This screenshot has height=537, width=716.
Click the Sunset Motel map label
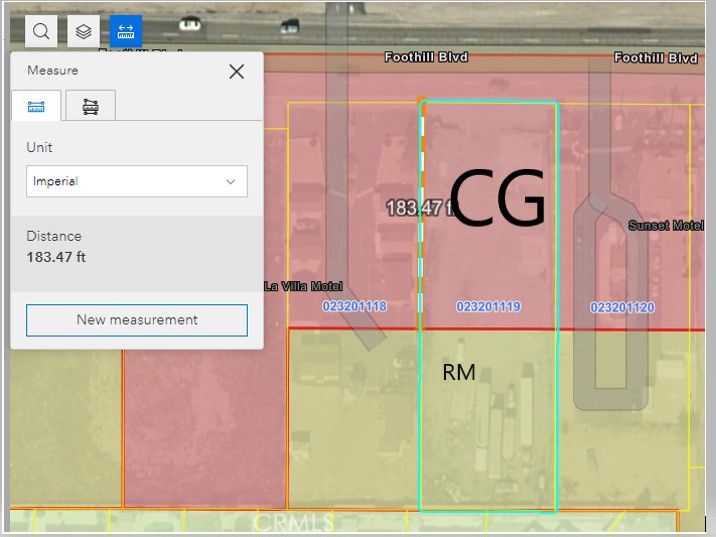666,226
